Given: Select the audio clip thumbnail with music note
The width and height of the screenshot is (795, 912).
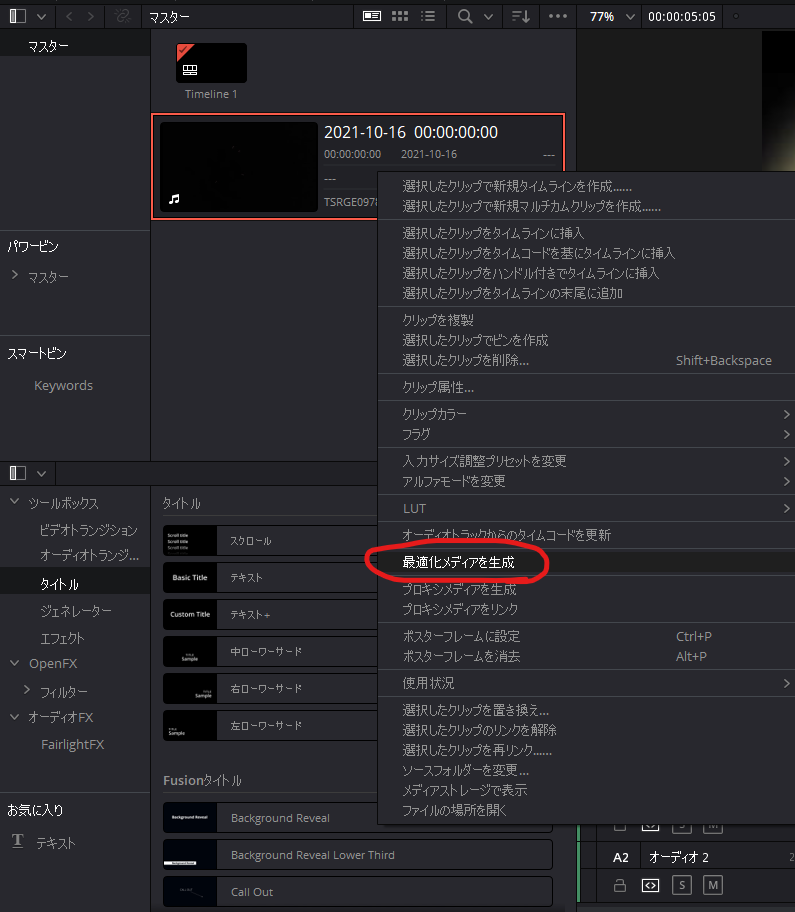Looking at the screenshot, I should point(238,166).
